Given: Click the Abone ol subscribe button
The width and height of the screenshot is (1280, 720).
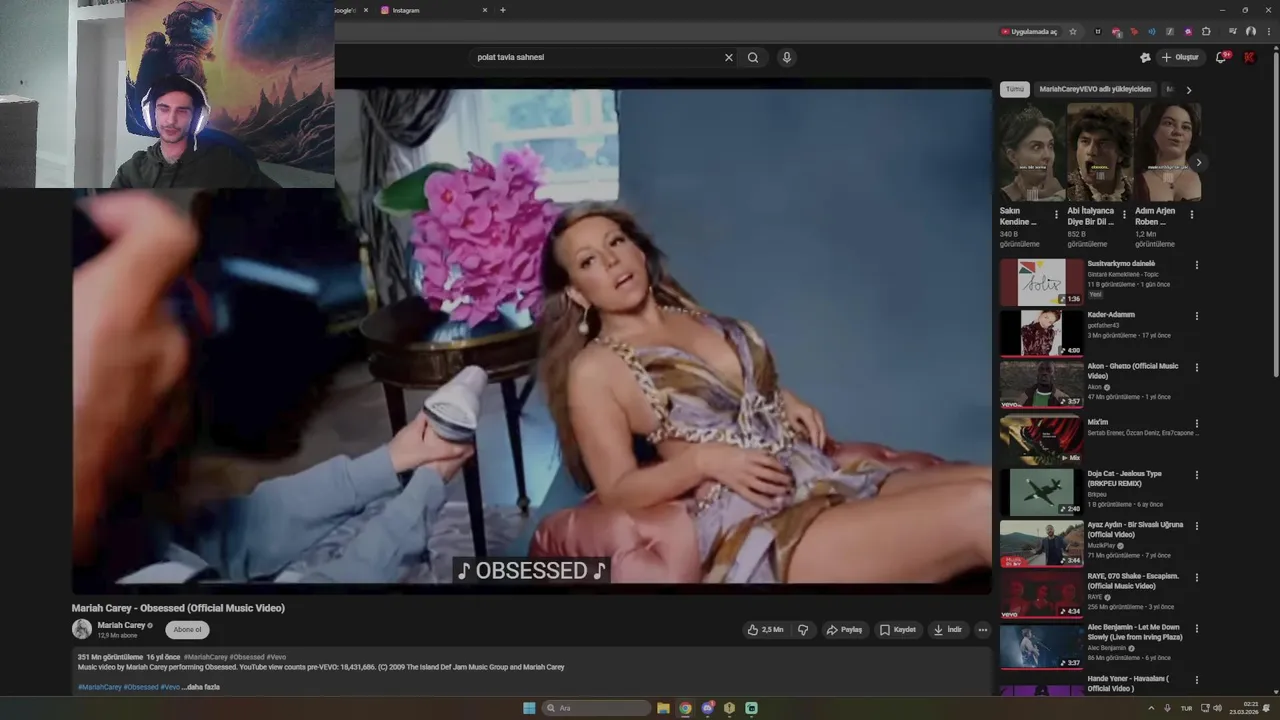Looking at the screenshot, I should pos(187,630).
